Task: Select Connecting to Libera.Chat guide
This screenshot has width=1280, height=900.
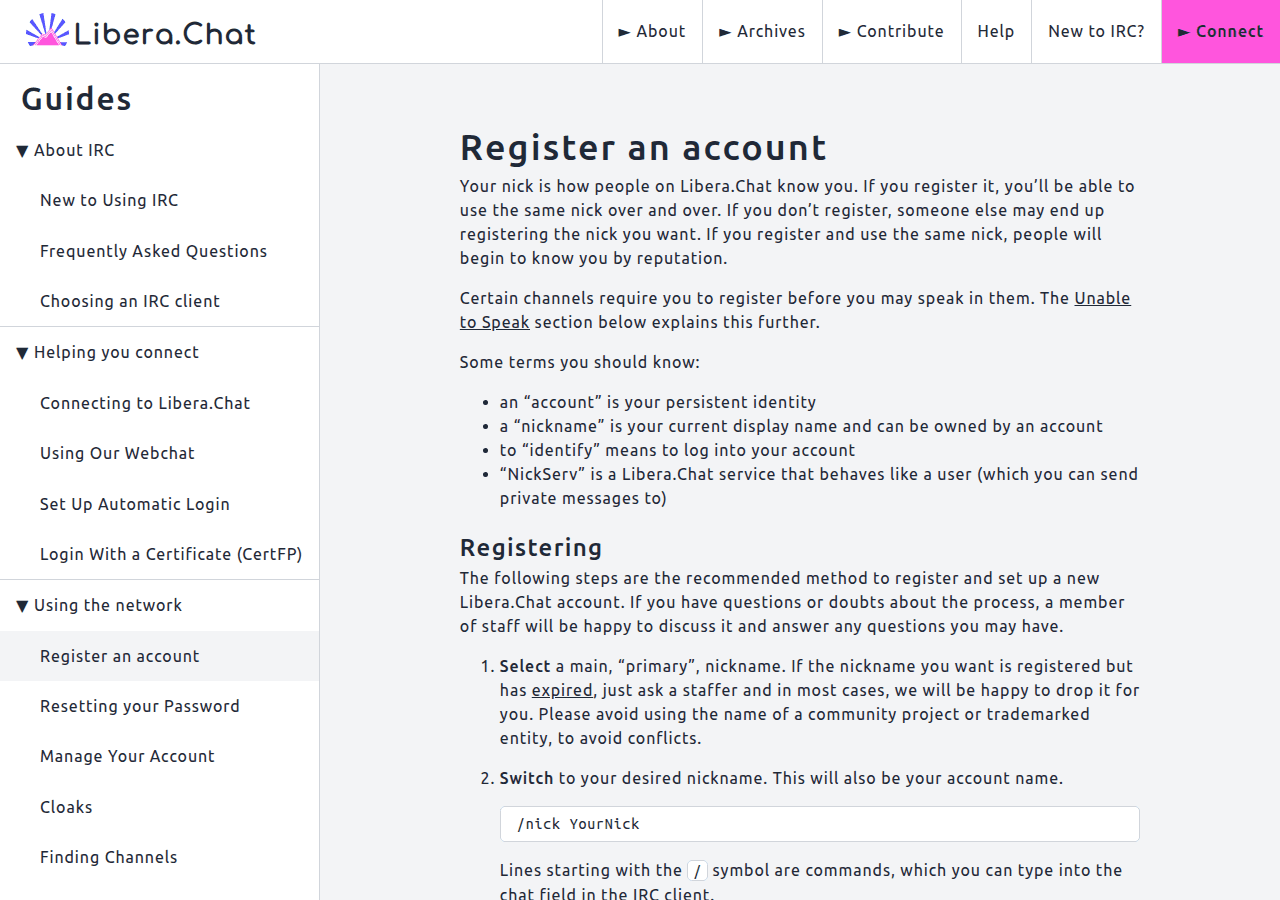Action: [144, 403]
